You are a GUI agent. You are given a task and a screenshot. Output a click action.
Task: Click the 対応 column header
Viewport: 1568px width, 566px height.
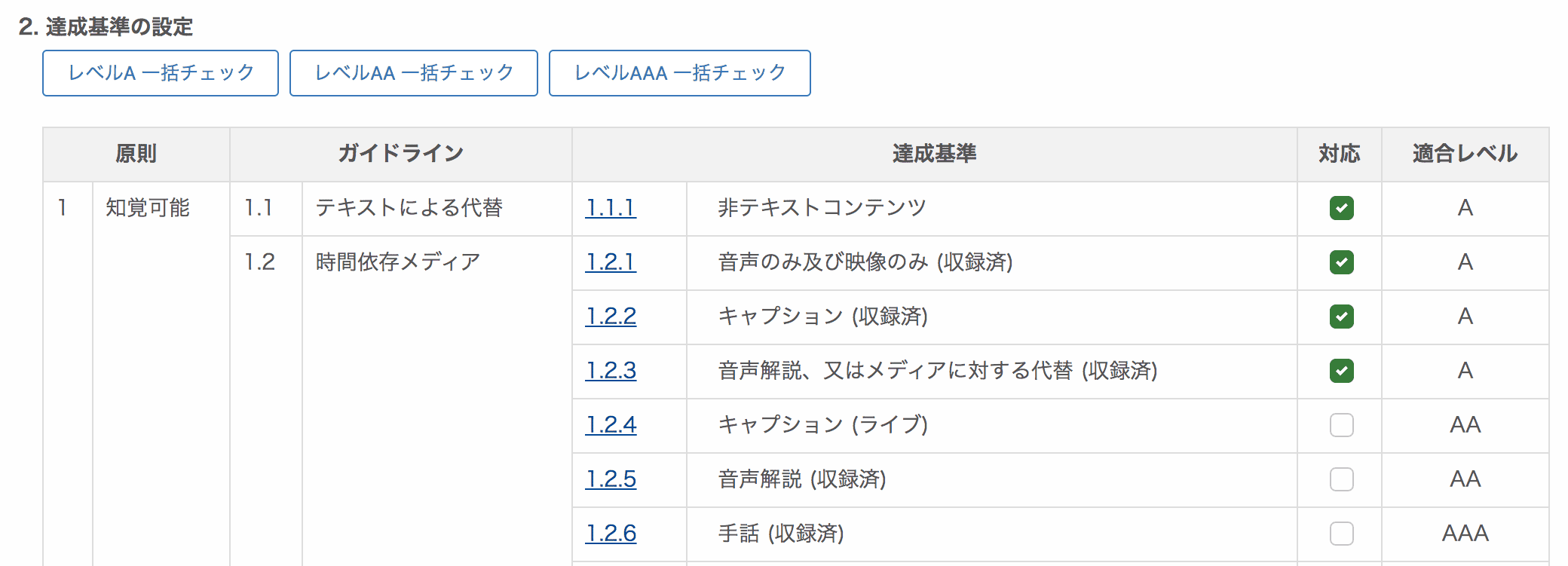coord(1339,154)
